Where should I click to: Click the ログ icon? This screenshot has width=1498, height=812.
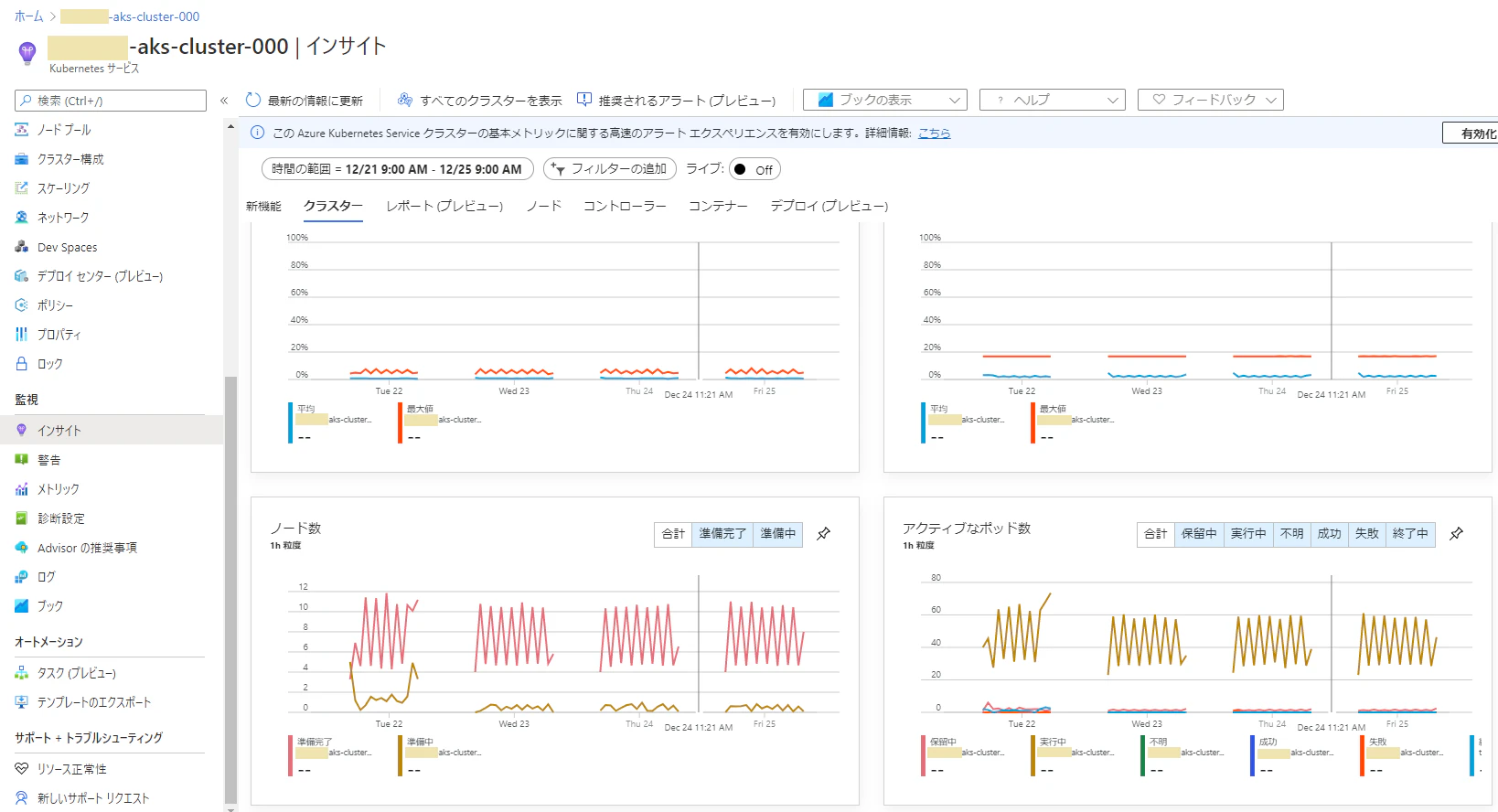tap(22, 577)
